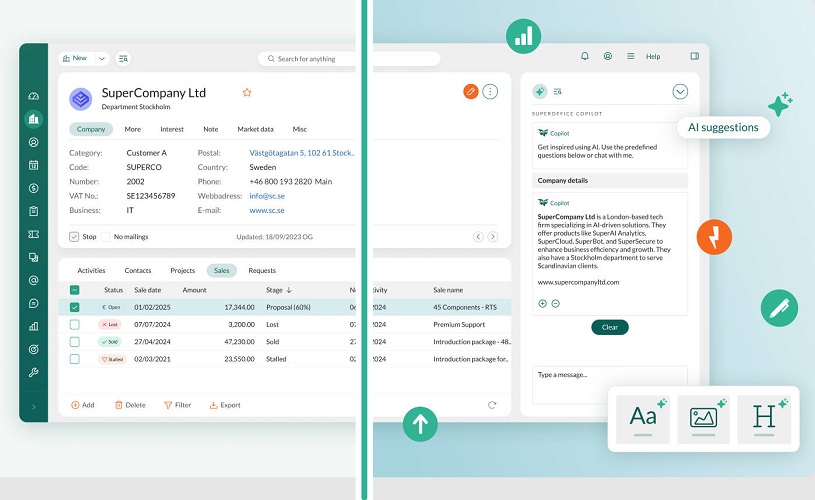Switch to the Interest tab
Image resolution: width=815 pixels, height=500 pixels.
(x=172, y=129)
